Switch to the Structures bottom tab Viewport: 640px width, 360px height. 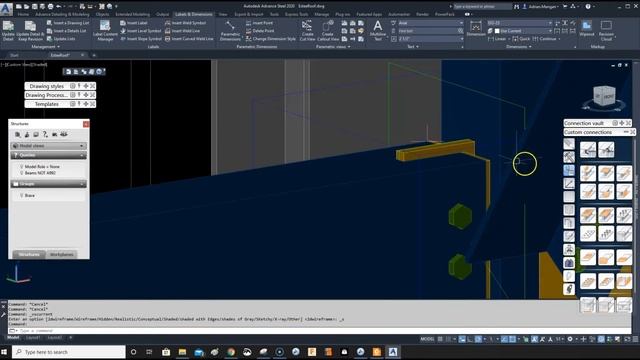(x=29, y=254)
